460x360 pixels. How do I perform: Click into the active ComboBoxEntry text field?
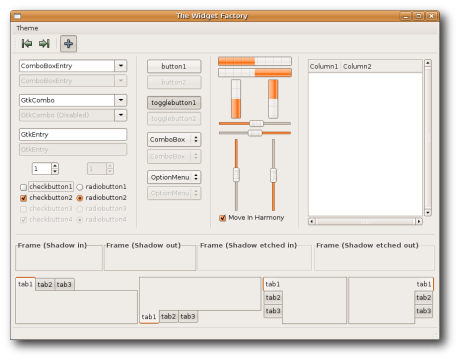67,66
